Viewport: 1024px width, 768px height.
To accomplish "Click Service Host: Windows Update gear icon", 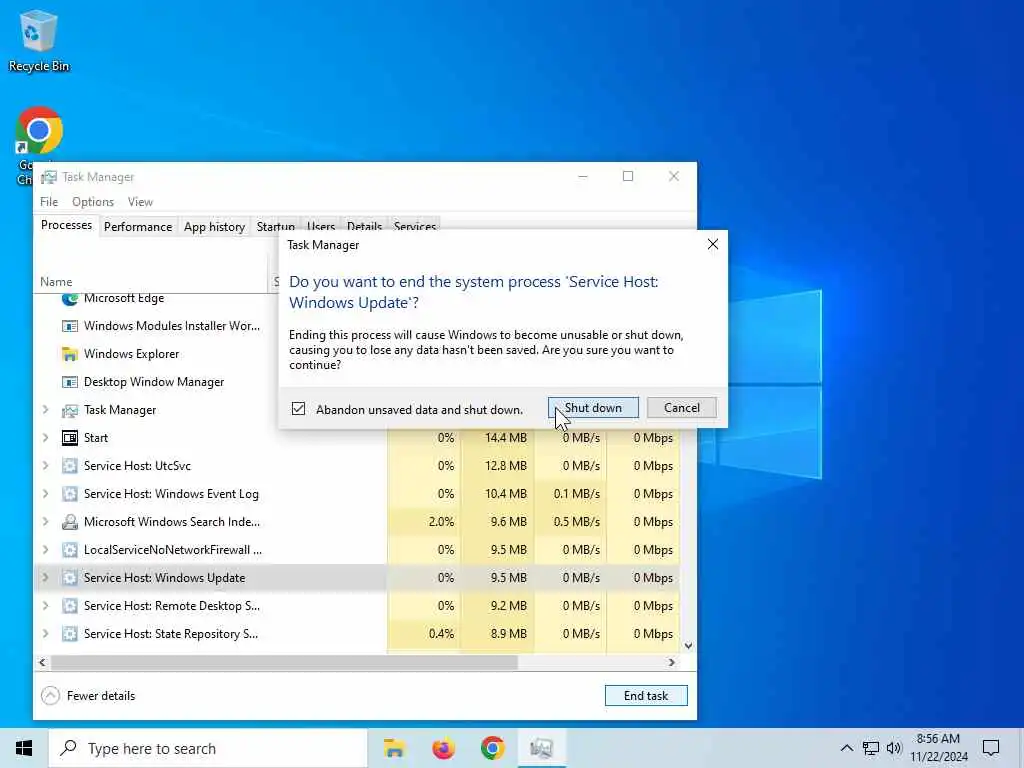I will (70, 578).
